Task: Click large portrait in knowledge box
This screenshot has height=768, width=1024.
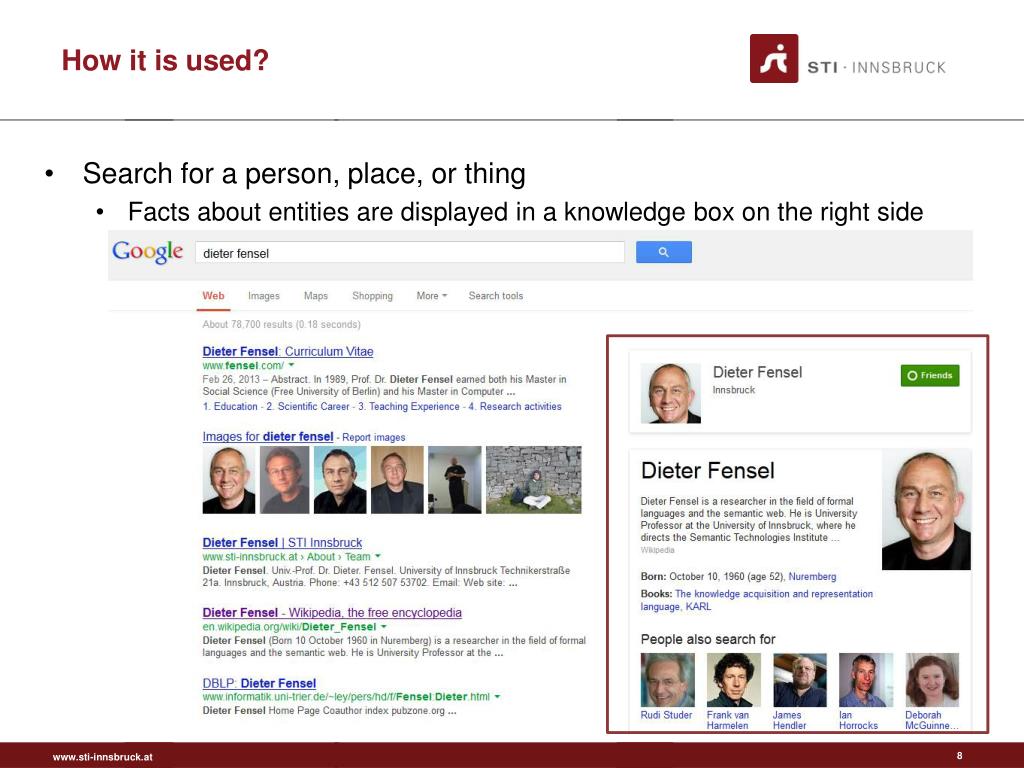Action: (x=926, y=510)
